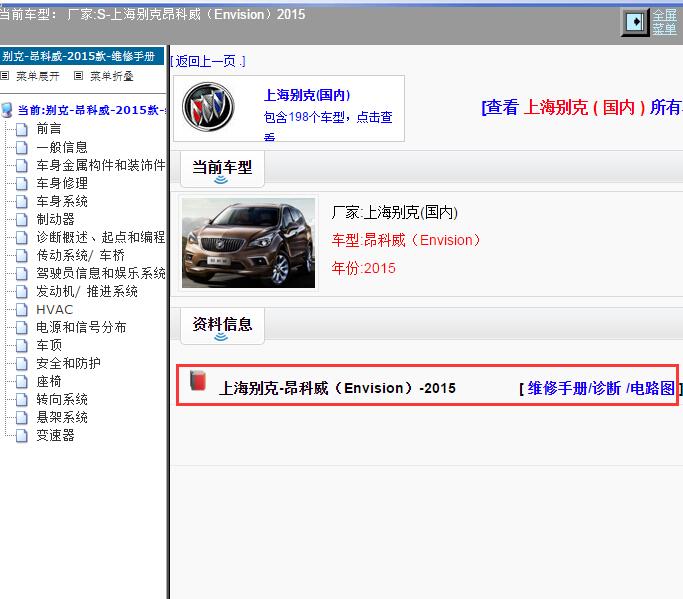Select root node 当前:别克-昂科威-2015款
The width and height of the screenshot is (683, 599).
tap(91, 110)
